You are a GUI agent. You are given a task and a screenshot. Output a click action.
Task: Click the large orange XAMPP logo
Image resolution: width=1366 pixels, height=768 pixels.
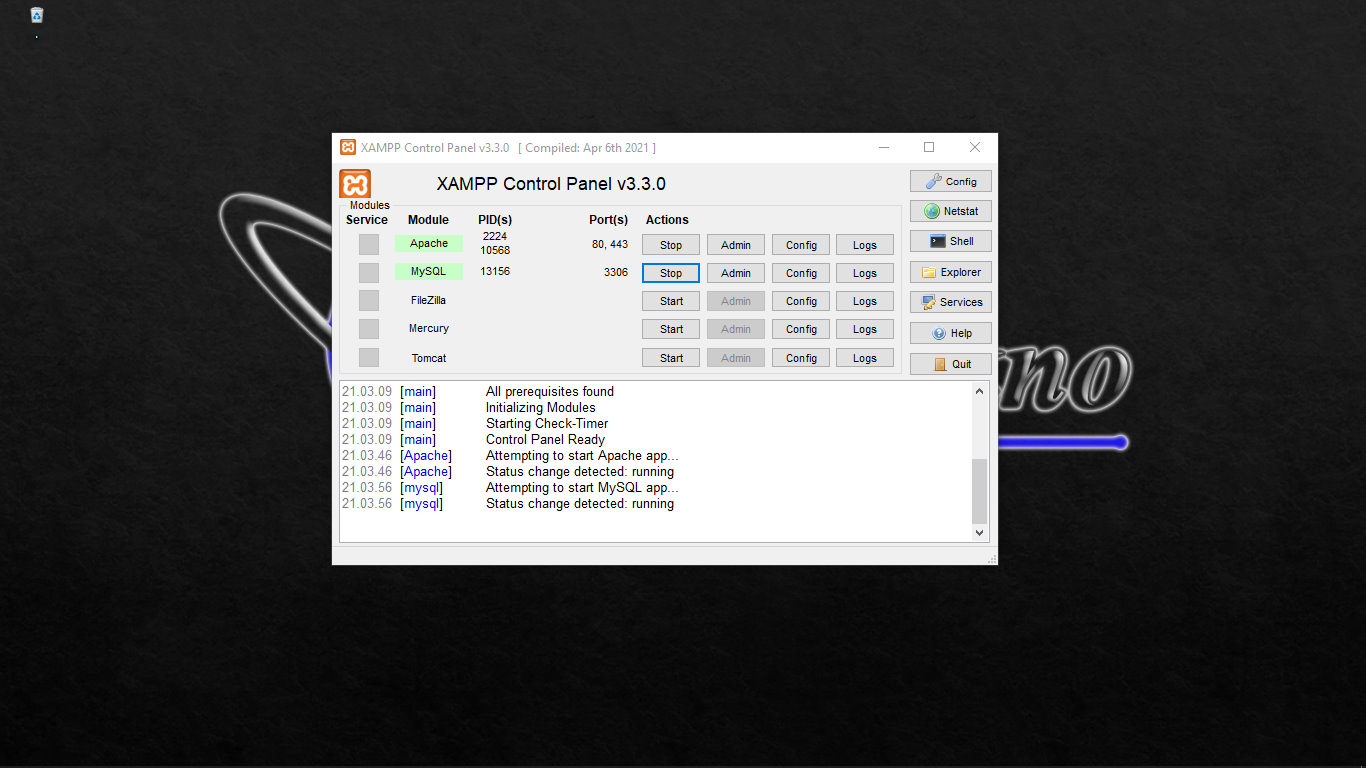point(355,184)
